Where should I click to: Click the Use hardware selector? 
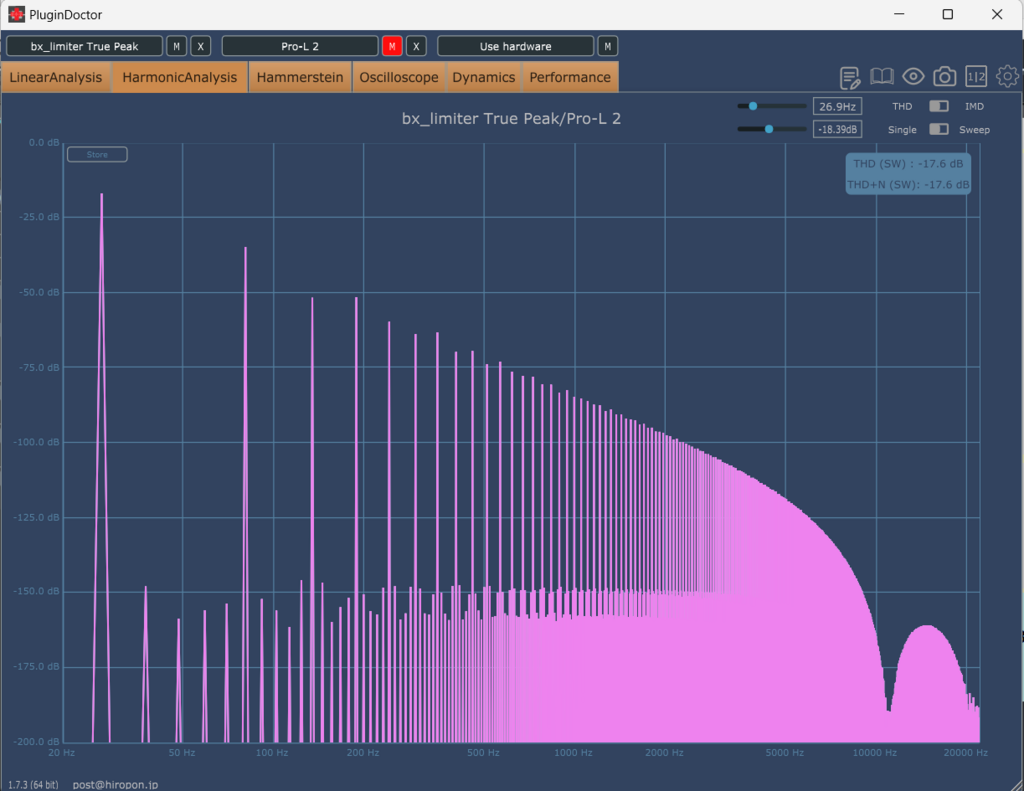click(x=515, y=46)
